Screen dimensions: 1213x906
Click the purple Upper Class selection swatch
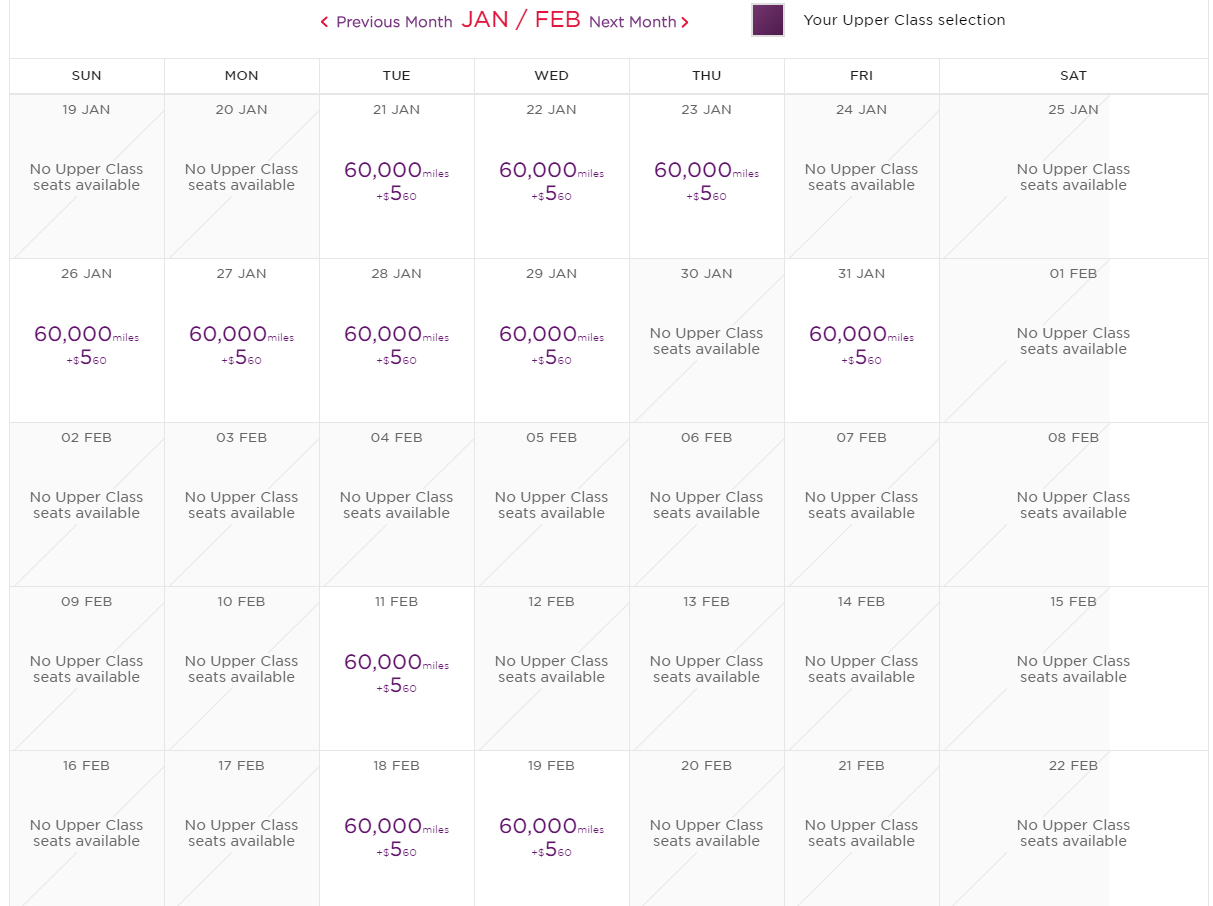click(x=768, y=20)
